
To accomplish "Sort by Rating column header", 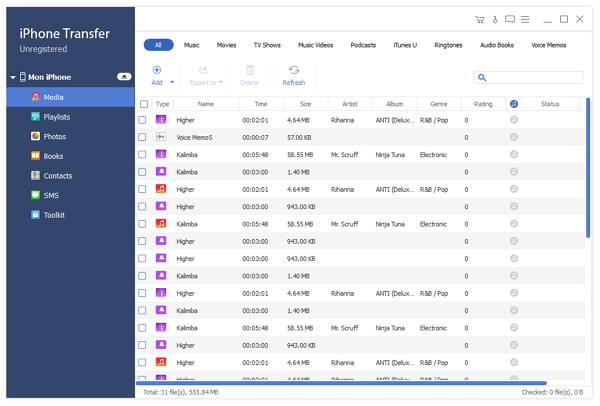I will [x=483, y=104].
